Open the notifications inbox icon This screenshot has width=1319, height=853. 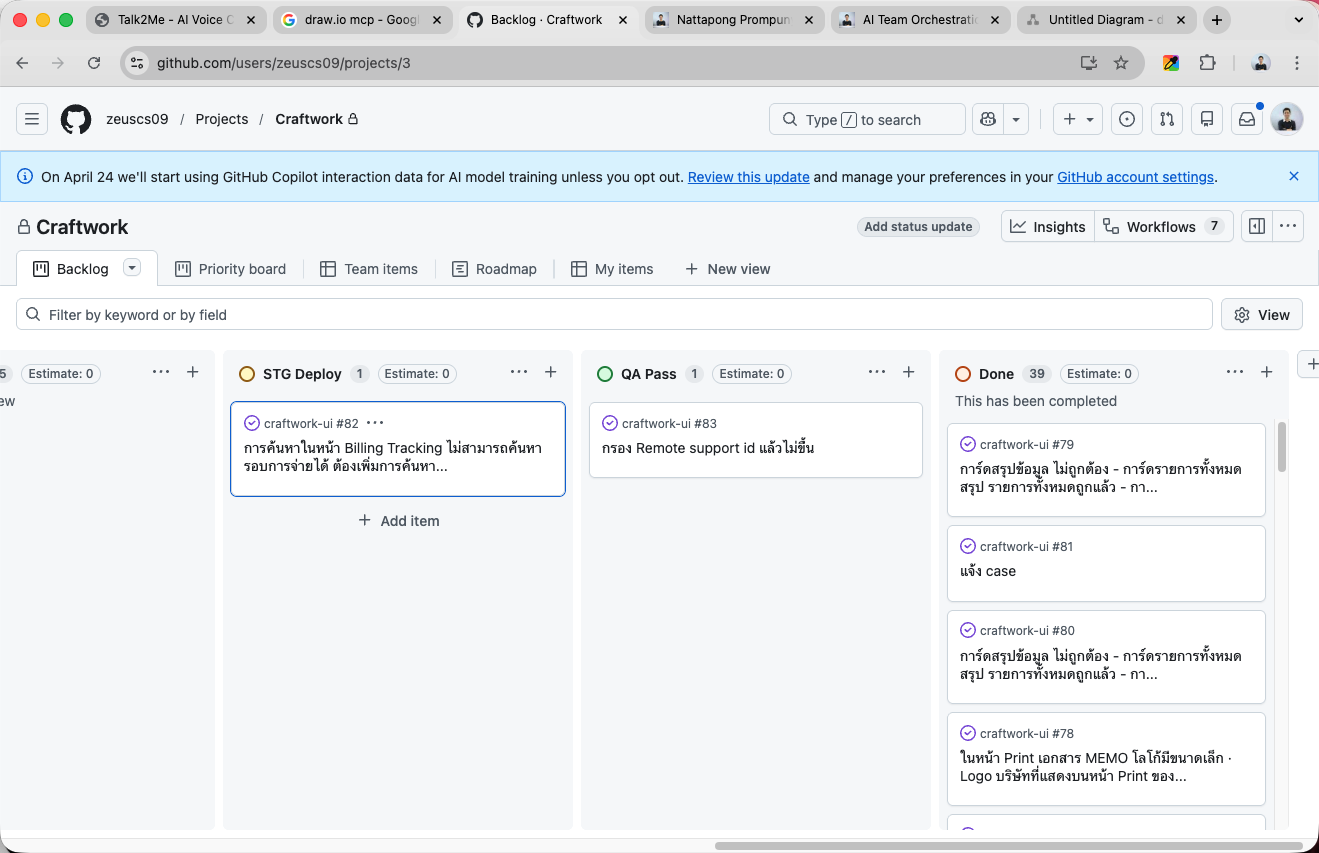point(1246,119)
